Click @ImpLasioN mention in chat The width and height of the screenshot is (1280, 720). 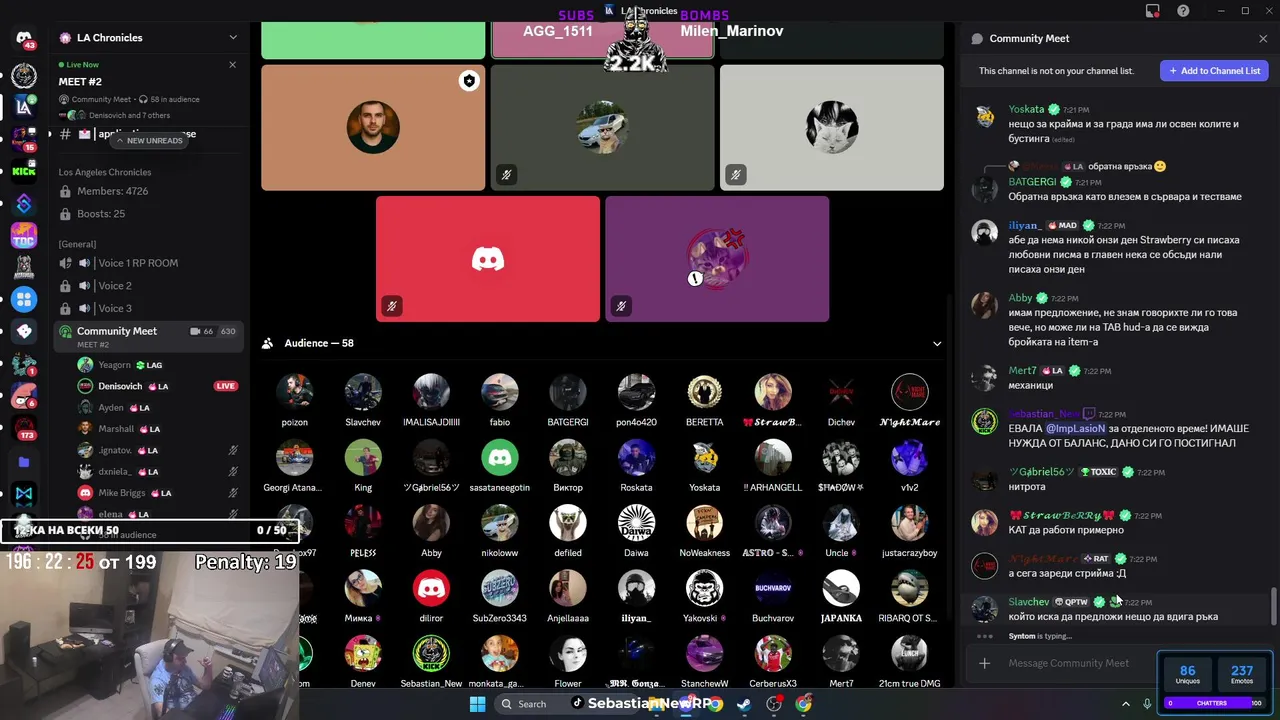point(1075,428)
